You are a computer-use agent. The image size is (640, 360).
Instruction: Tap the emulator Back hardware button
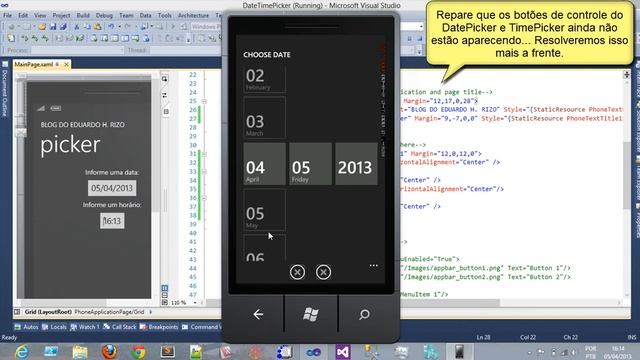[258, 314]
